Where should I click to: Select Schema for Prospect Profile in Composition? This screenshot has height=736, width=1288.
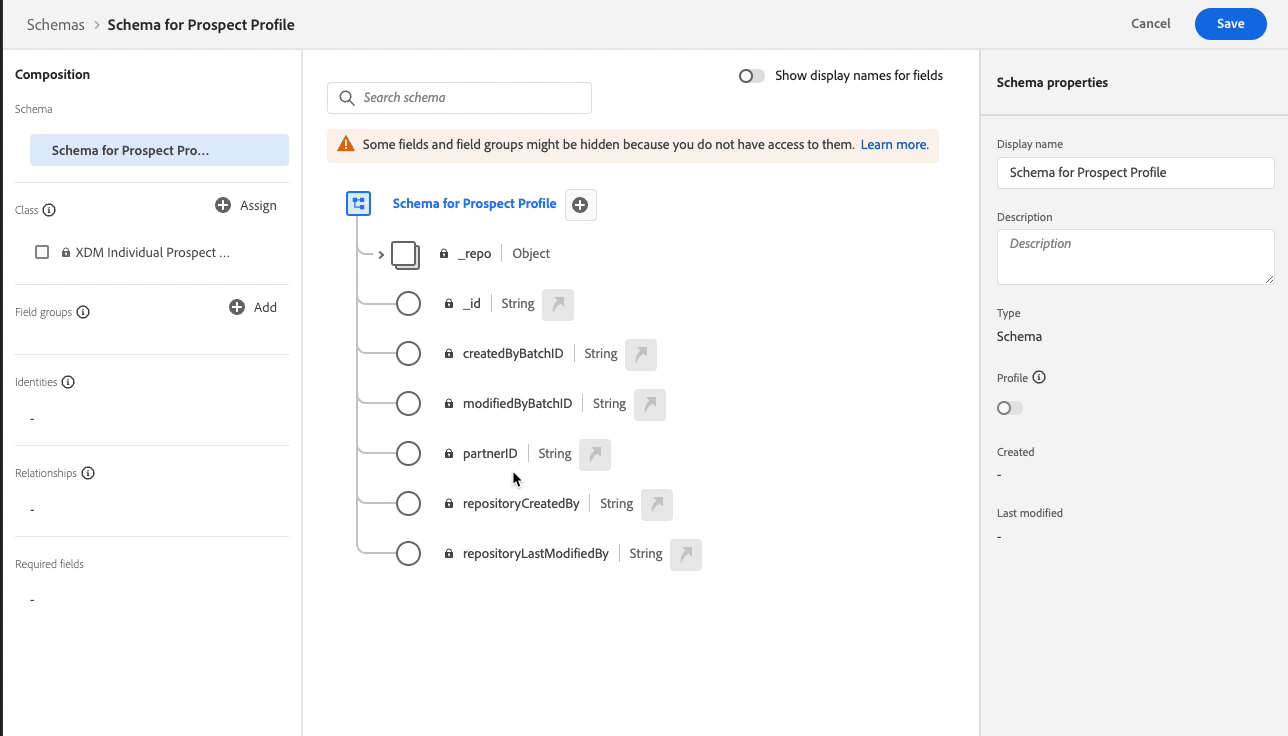tap(159, 150)
